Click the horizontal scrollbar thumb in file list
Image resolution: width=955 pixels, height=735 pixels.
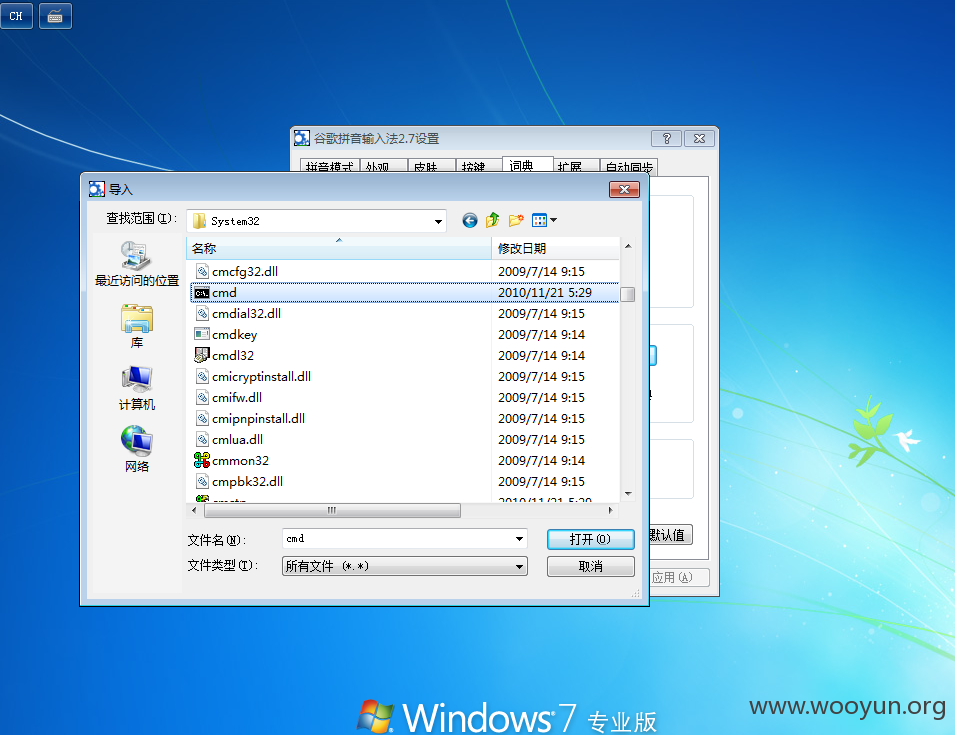pos(332,510)
